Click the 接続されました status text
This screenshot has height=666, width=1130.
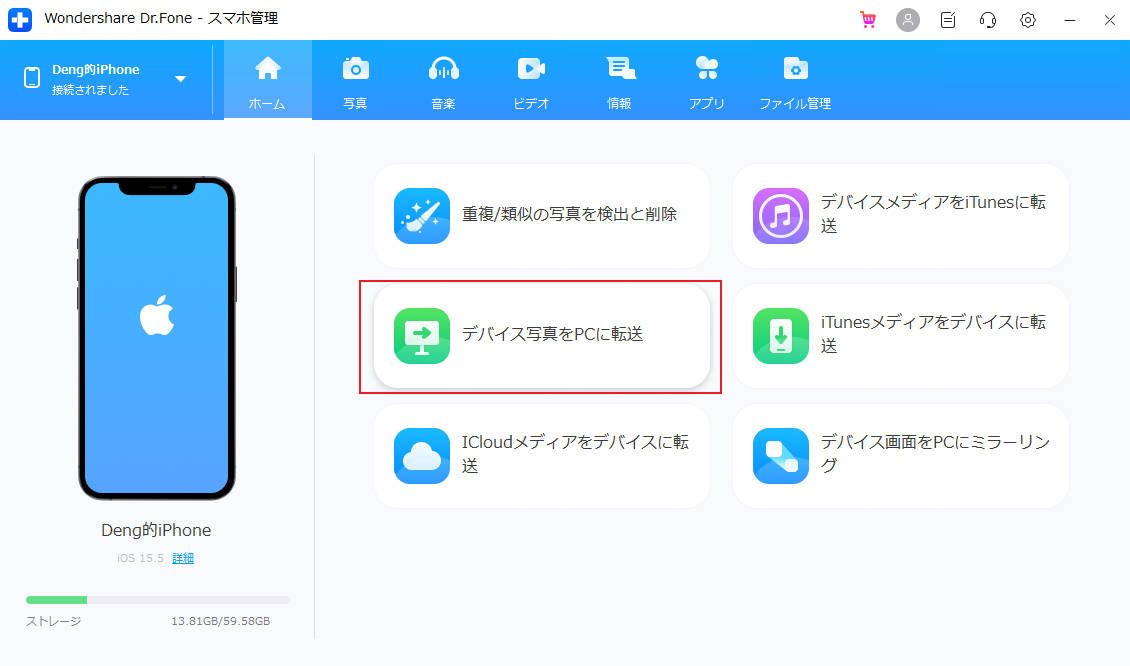pos(90,90)
